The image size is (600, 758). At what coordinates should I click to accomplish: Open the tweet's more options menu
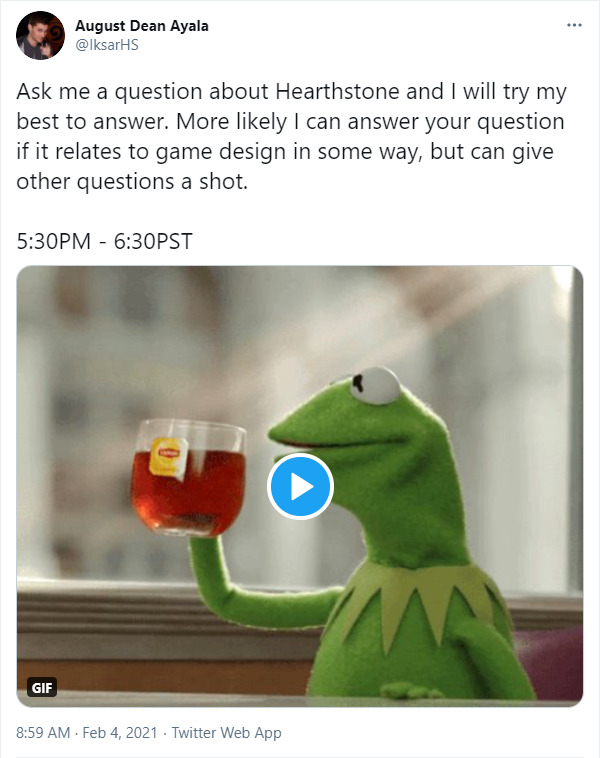pyautogui.click(x=573, y=24)
